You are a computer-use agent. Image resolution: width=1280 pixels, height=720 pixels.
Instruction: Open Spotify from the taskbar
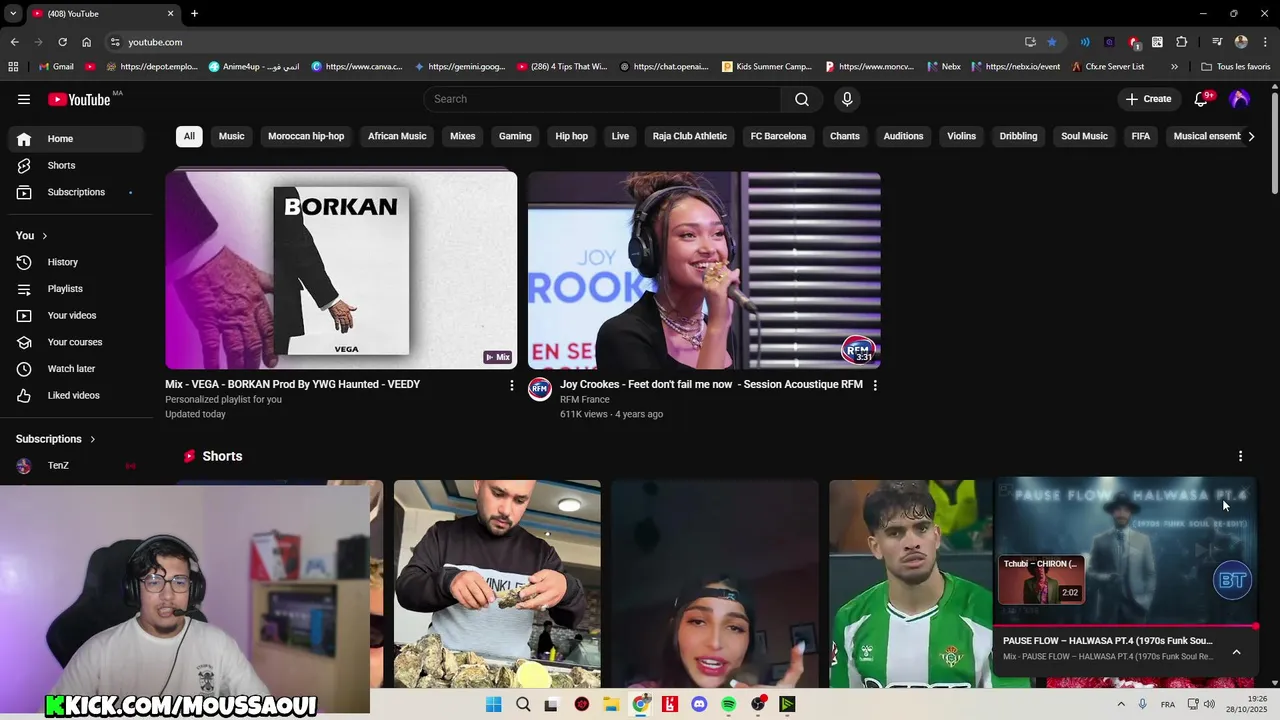[x=728, y=704]
